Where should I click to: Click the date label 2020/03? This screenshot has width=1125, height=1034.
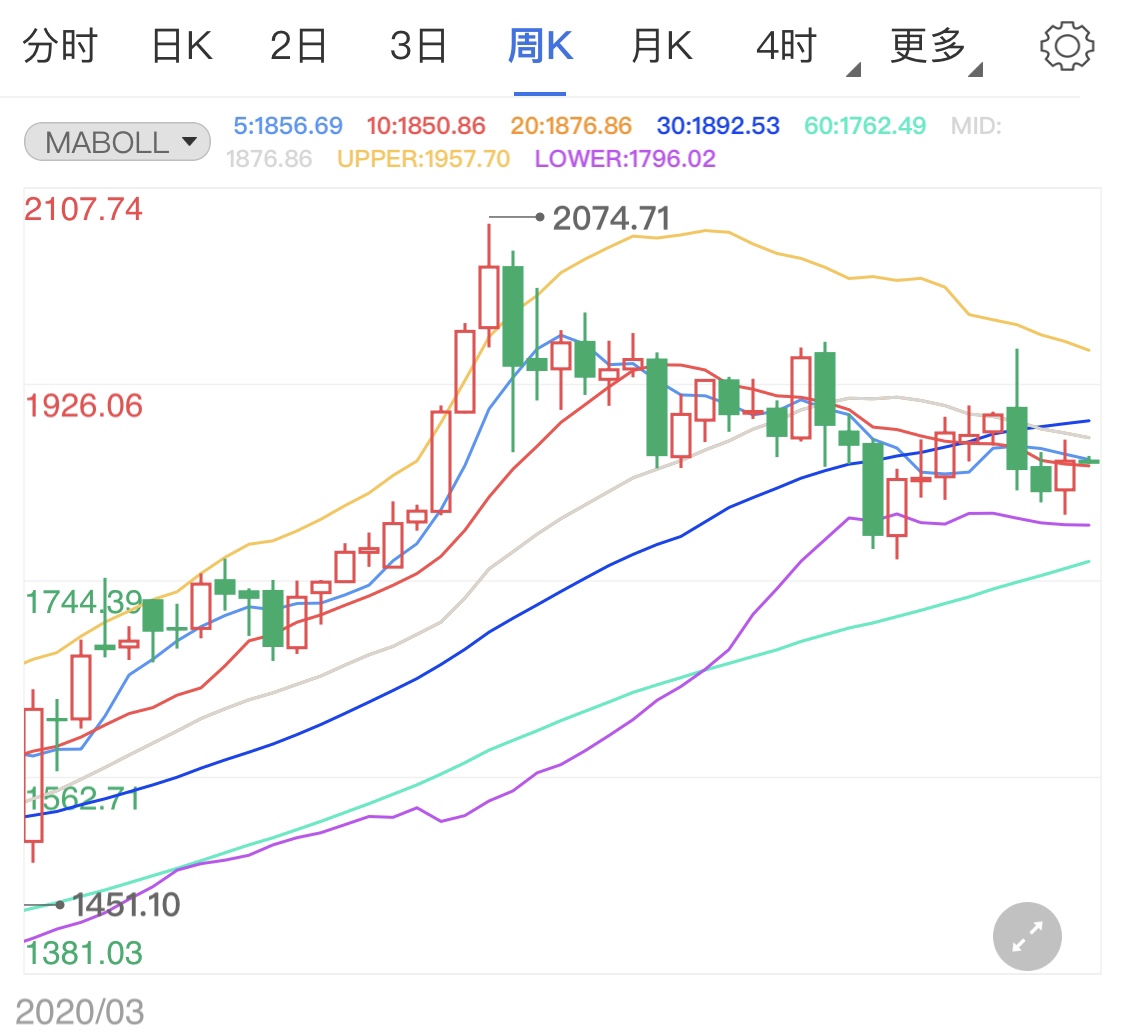tap(80, 1012)
